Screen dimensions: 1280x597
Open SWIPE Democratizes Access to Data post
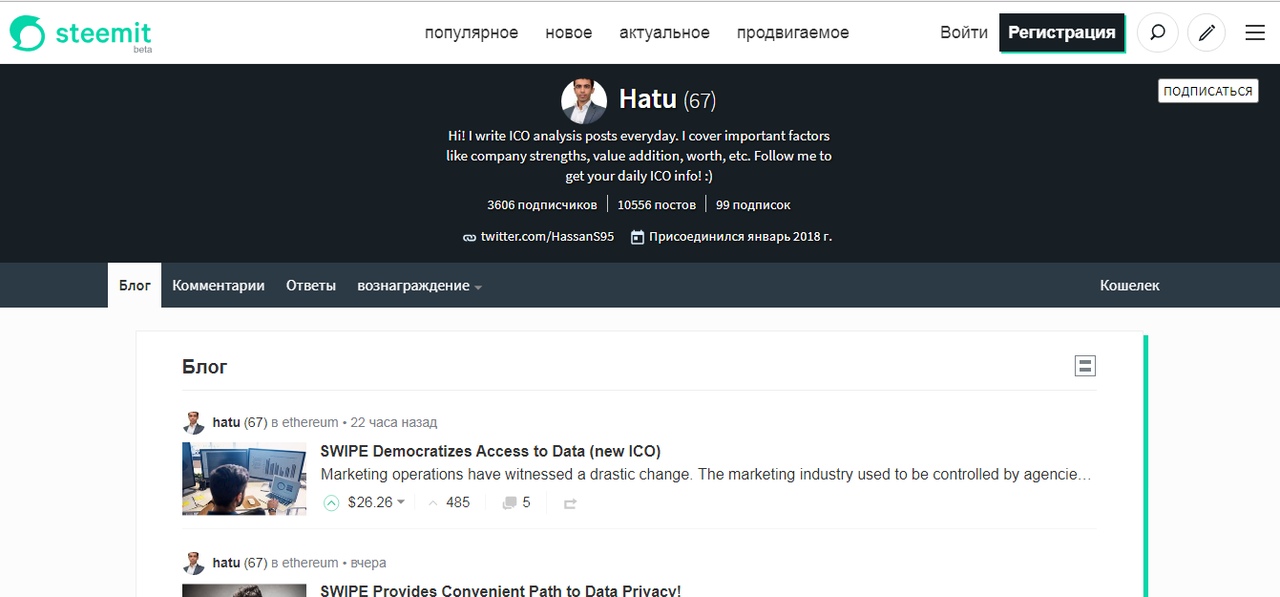coord(491,451)
